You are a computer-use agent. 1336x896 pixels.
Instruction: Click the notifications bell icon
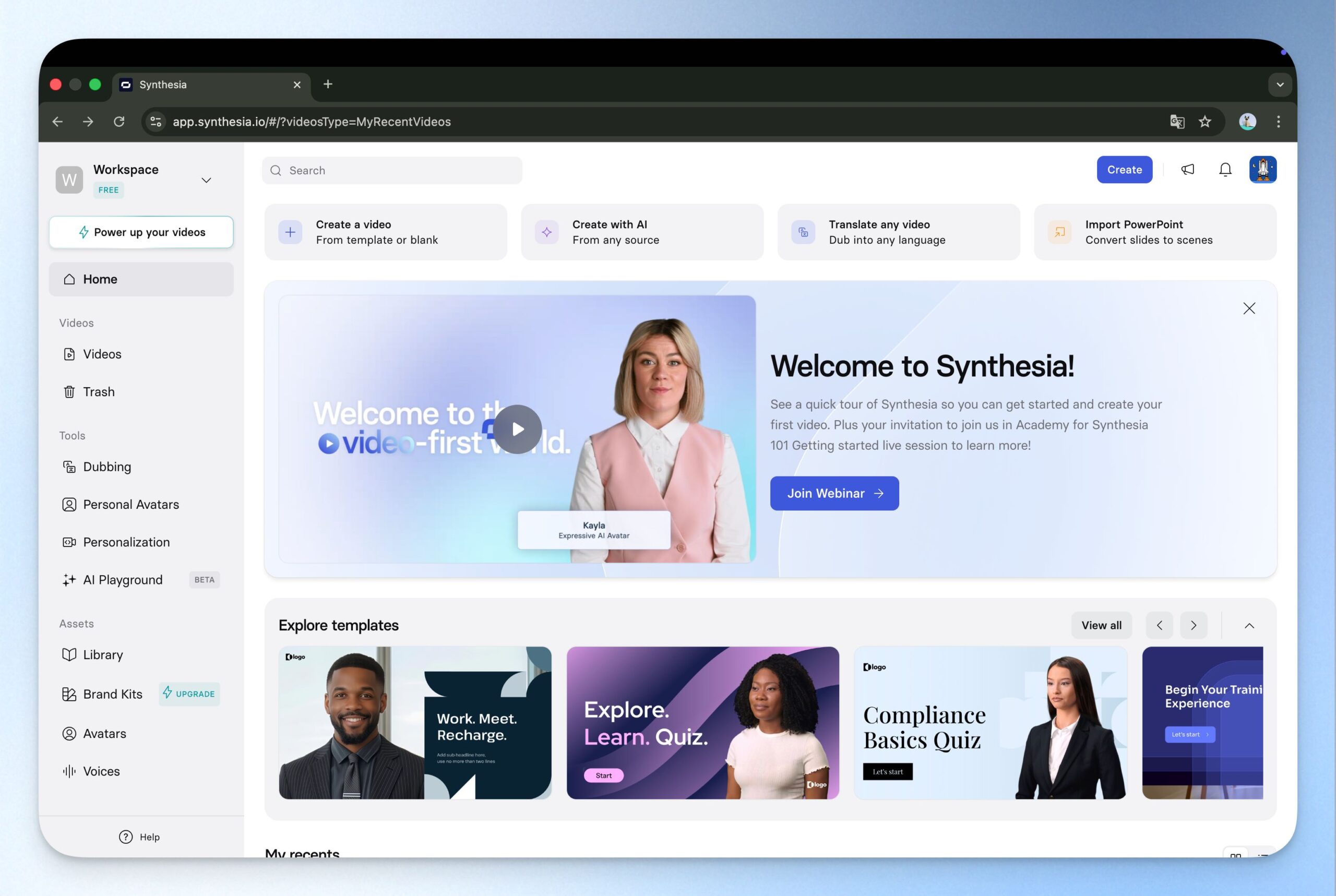point(1225,170)
